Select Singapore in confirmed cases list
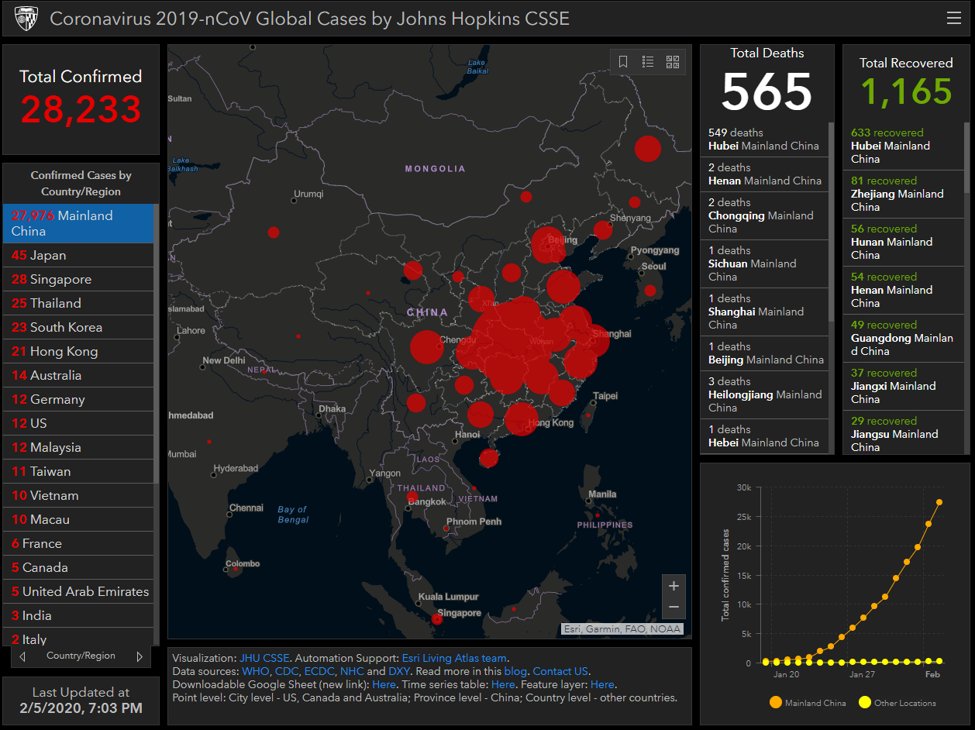Screen dimensions: 975x730 [78, 279]
